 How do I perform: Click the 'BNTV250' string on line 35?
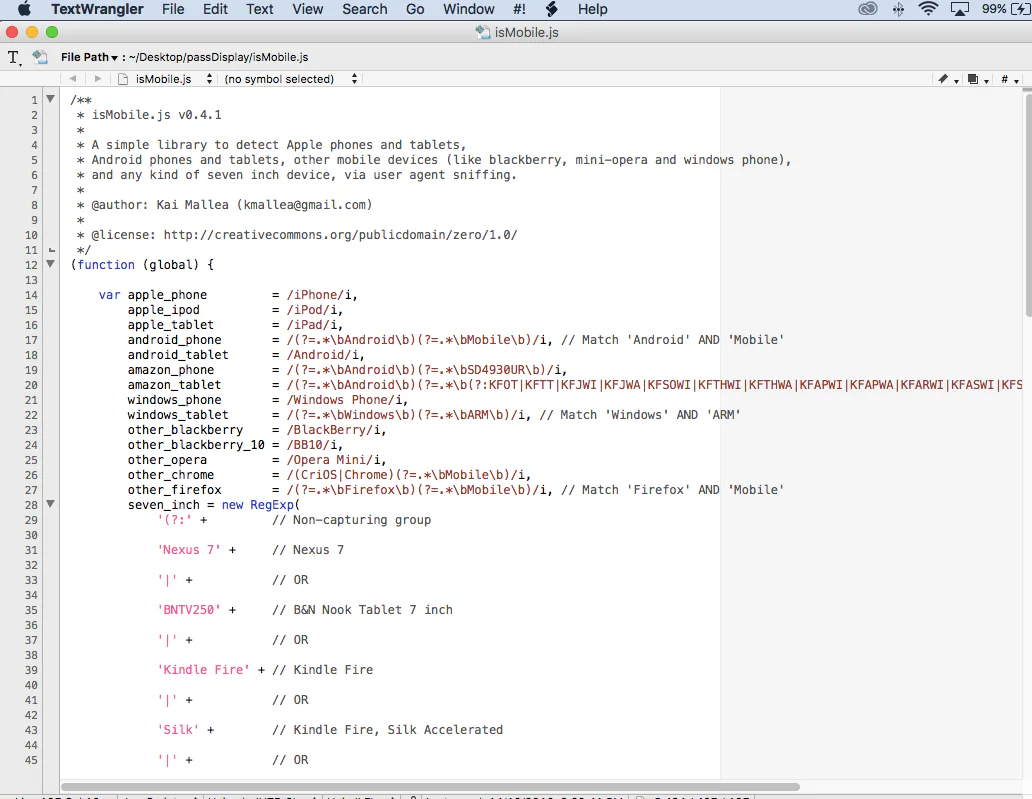pyautogui.click(x=189, y=610)
